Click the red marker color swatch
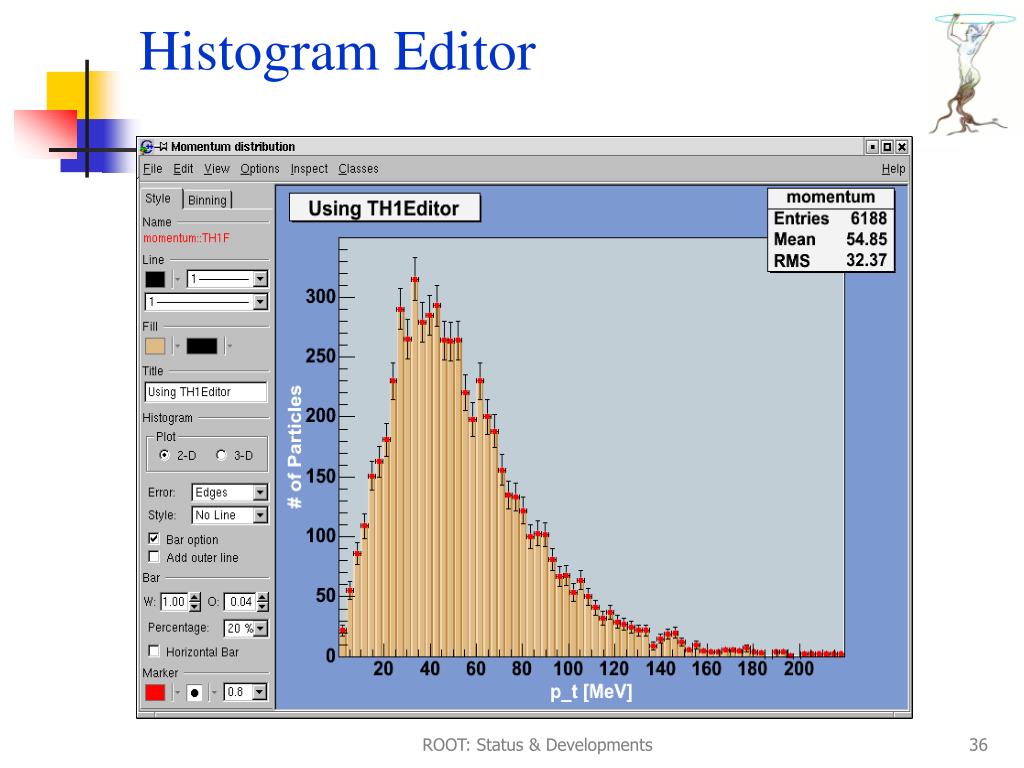1024x768 pixels. (155, 692)
